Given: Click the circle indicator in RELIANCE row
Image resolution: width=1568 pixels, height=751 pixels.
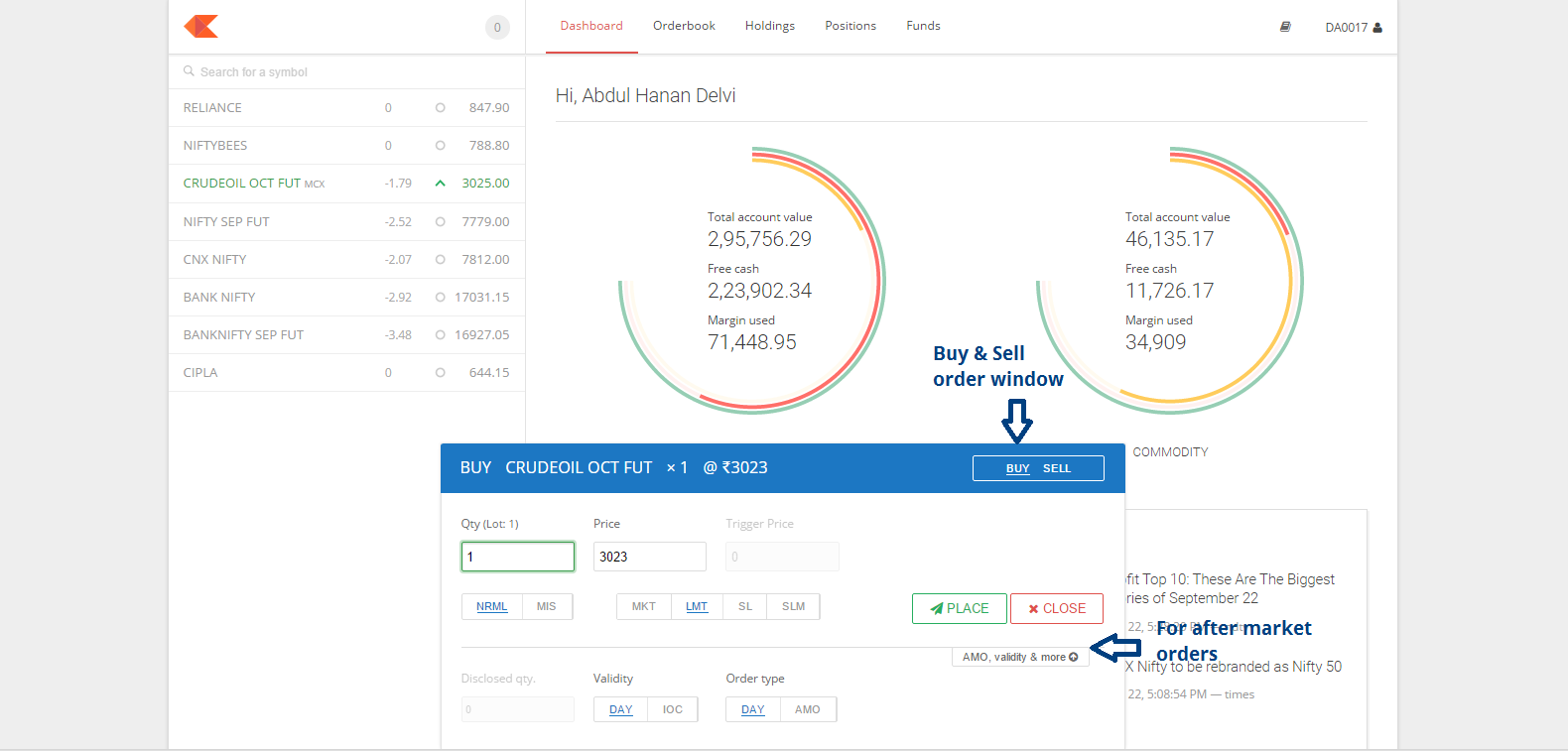Looking at the screenshot, I should [x=440, y=108].
